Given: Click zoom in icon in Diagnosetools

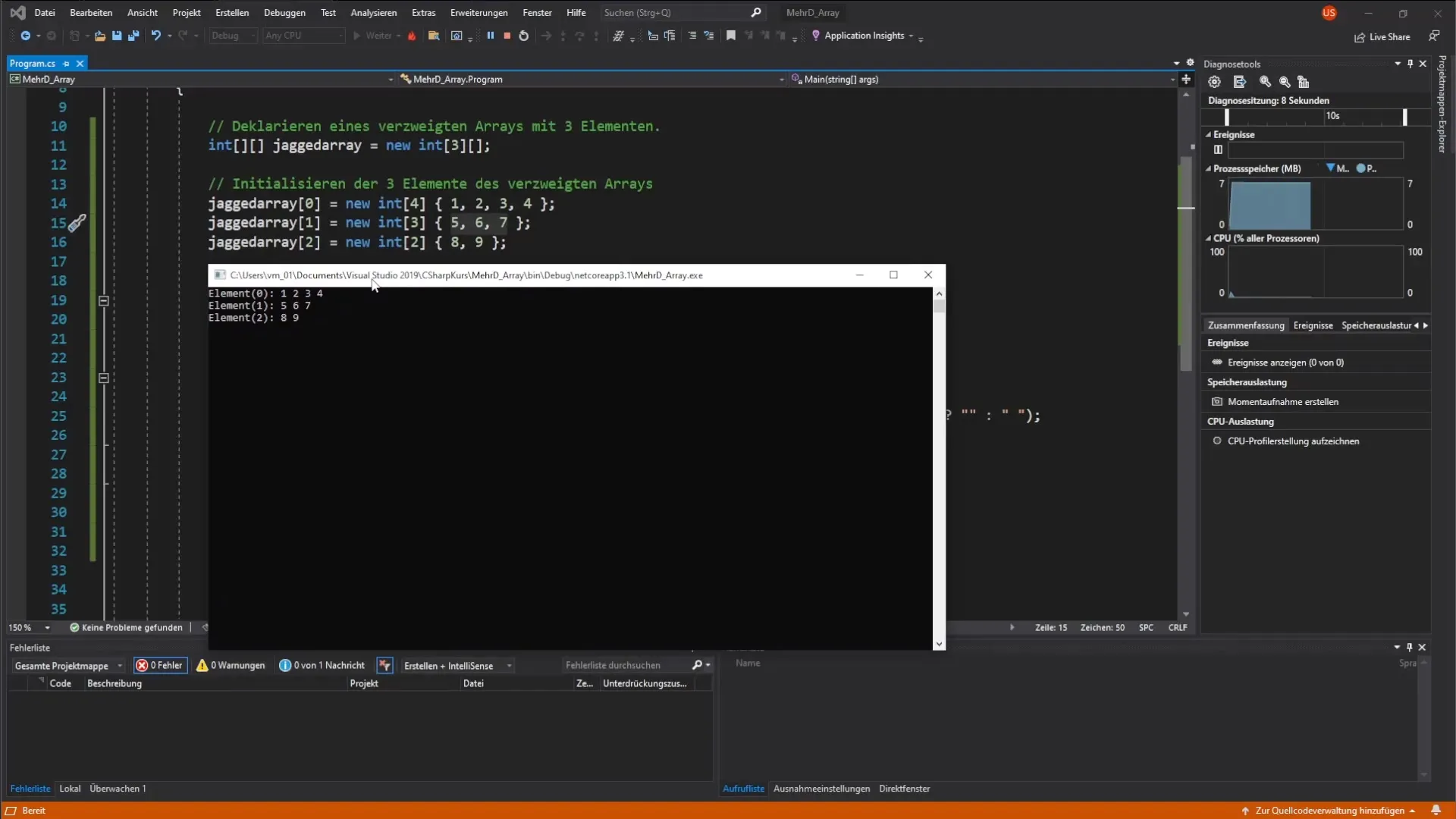Looking at the screenshot, I should click(x=1265, y=82).
